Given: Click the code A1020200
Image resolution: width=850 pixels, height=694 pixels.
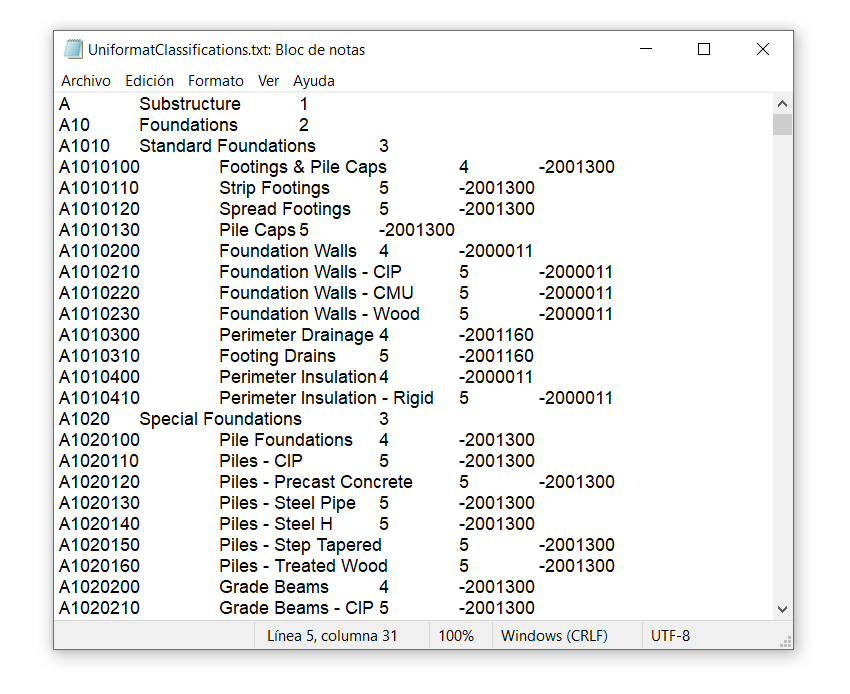Looking at the screenshot, I should (99, 587).
